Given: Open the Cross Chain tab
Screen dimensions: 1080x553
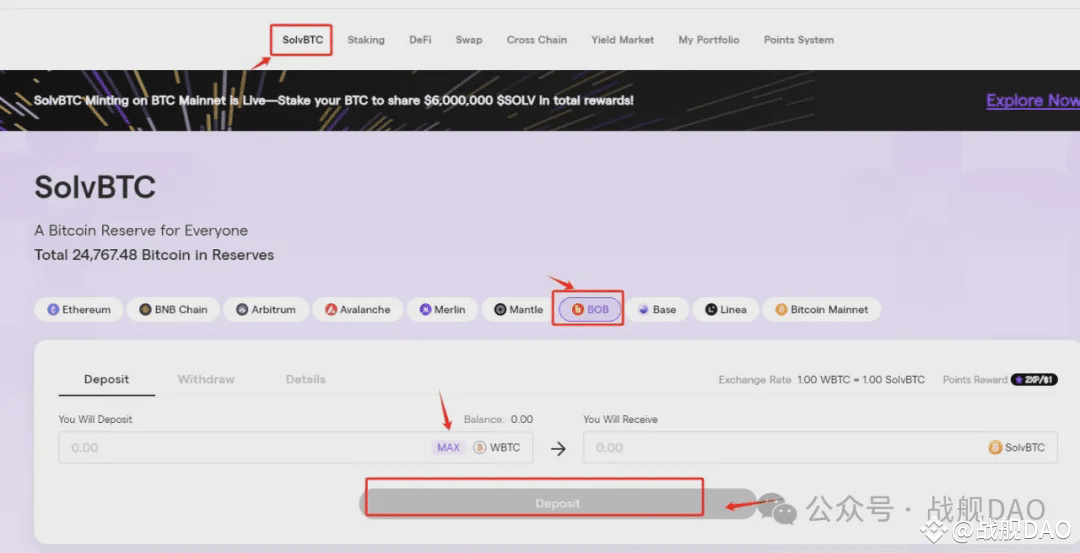Looking at the screenshot, I should coord(537,40).
